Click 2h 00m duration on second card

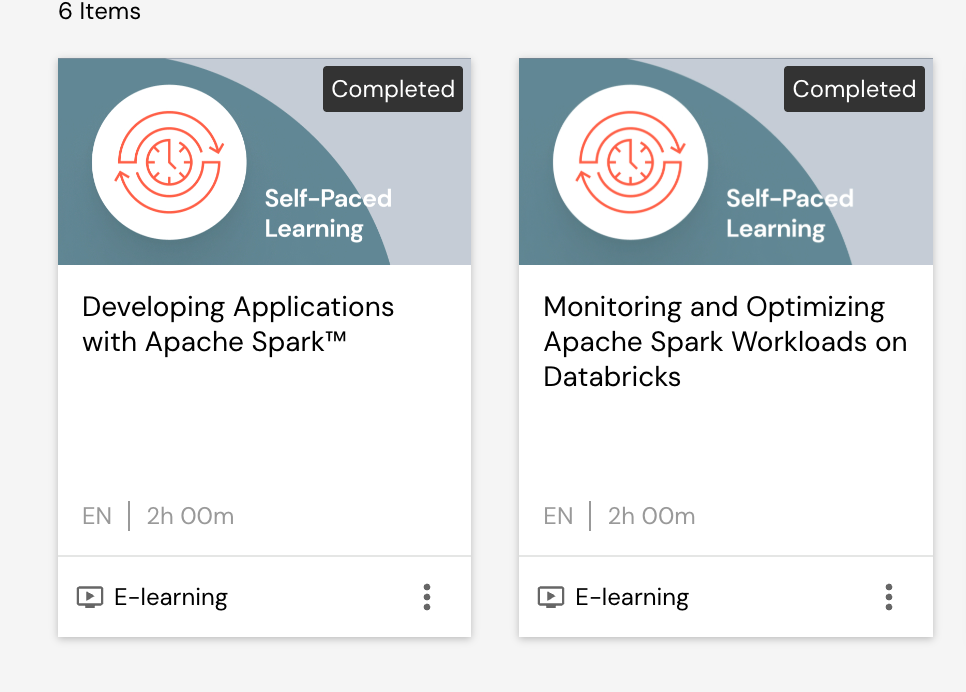651,516
